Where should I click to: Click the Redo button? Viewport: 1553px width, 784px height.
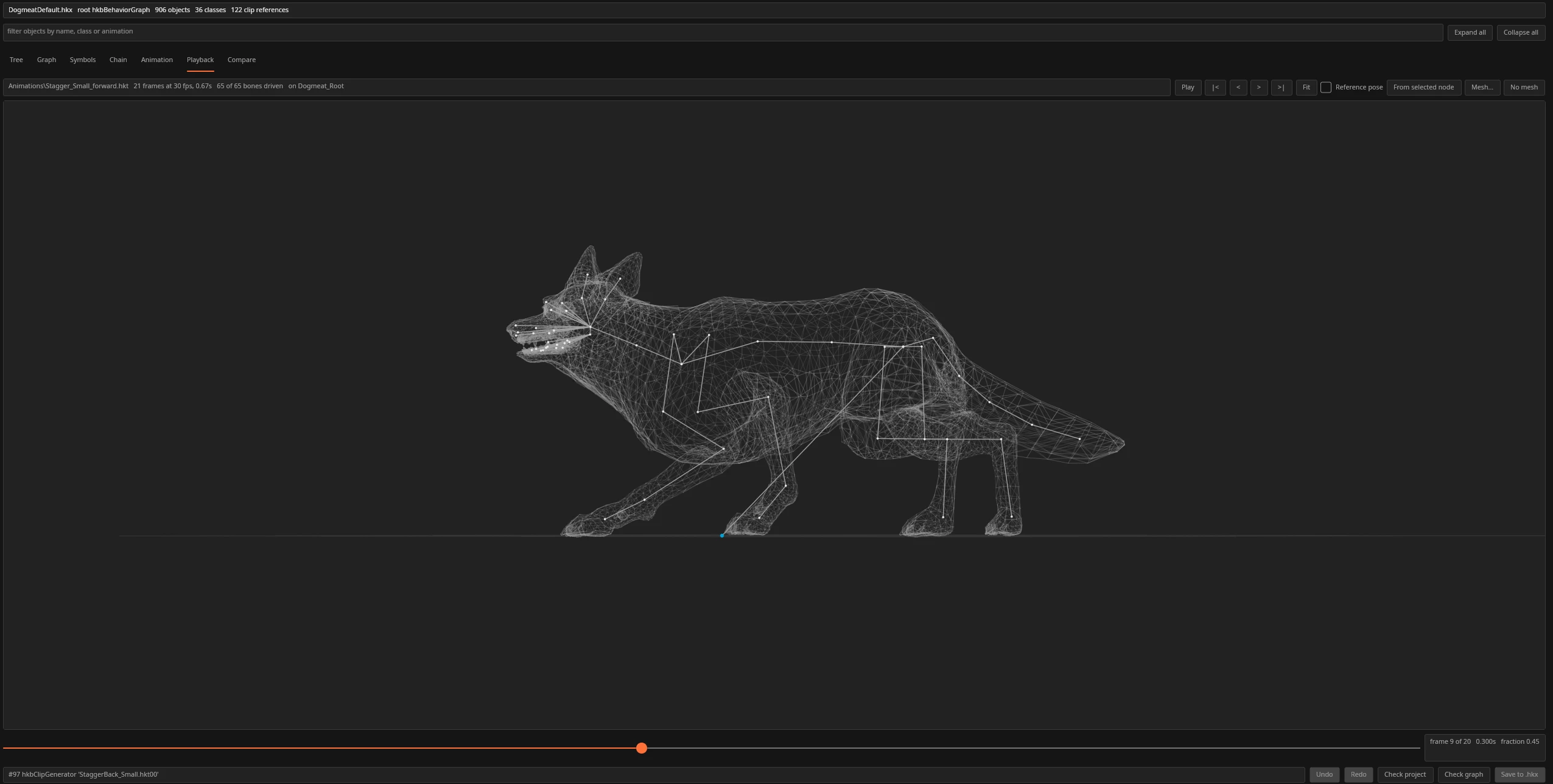click(1358, 774)
